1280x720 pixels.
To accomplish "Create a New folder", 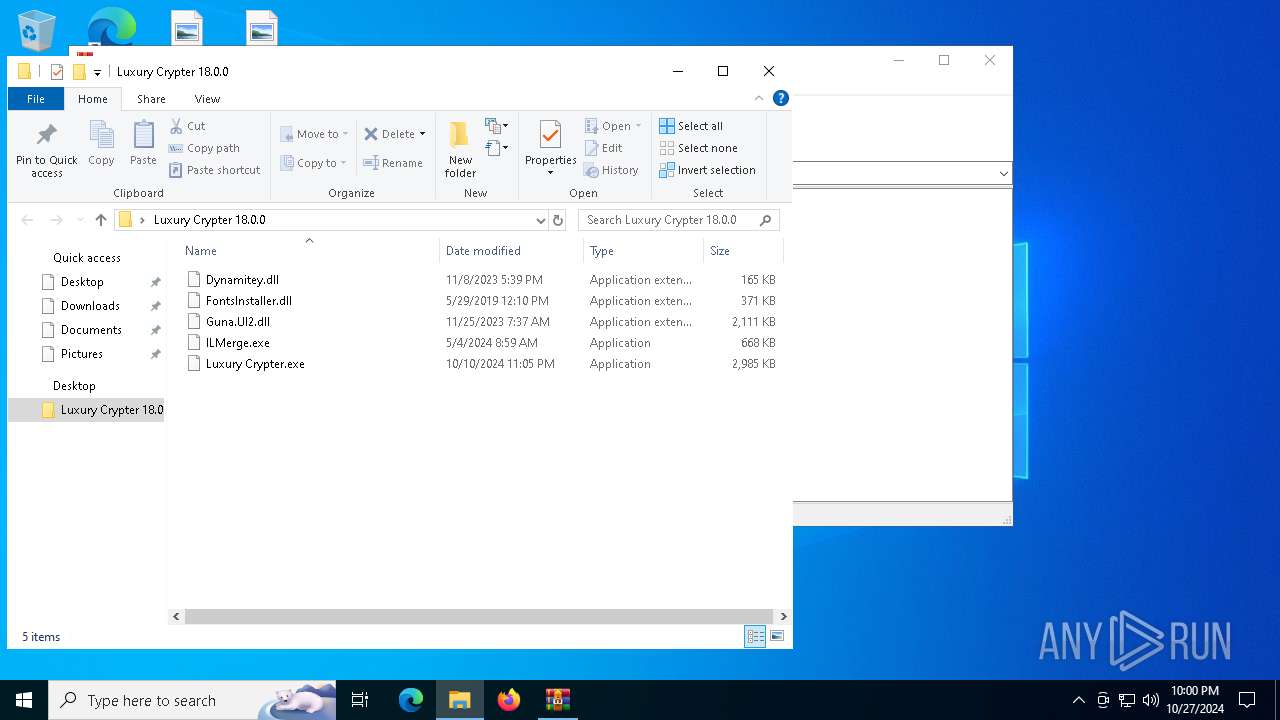I will (460, 149).
